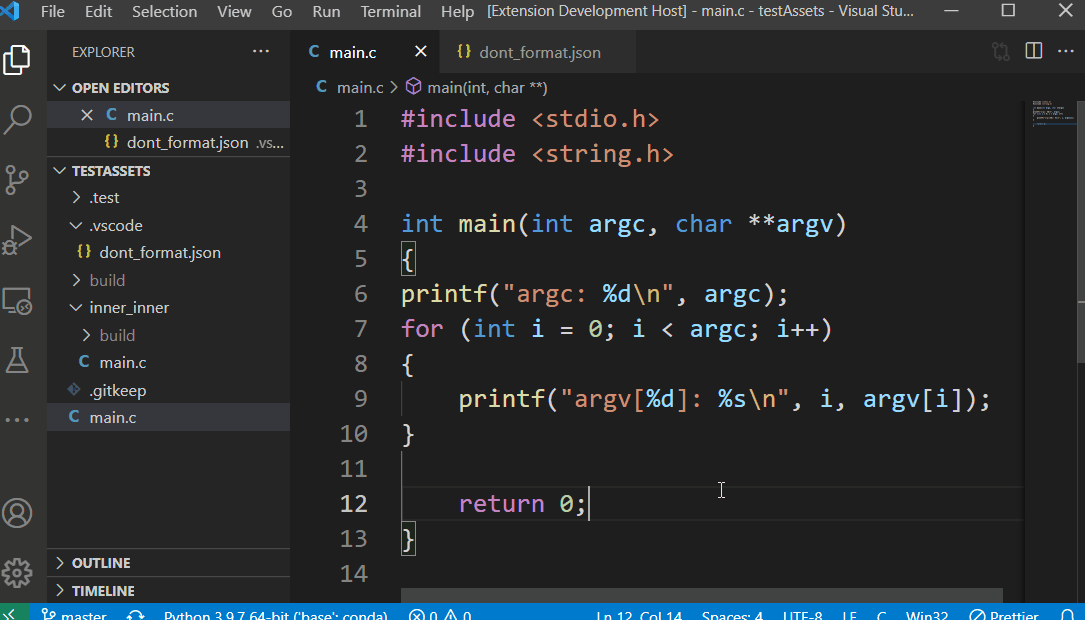Open the Source Control view
Screen dimensions: 1085x620
(18, 180)
